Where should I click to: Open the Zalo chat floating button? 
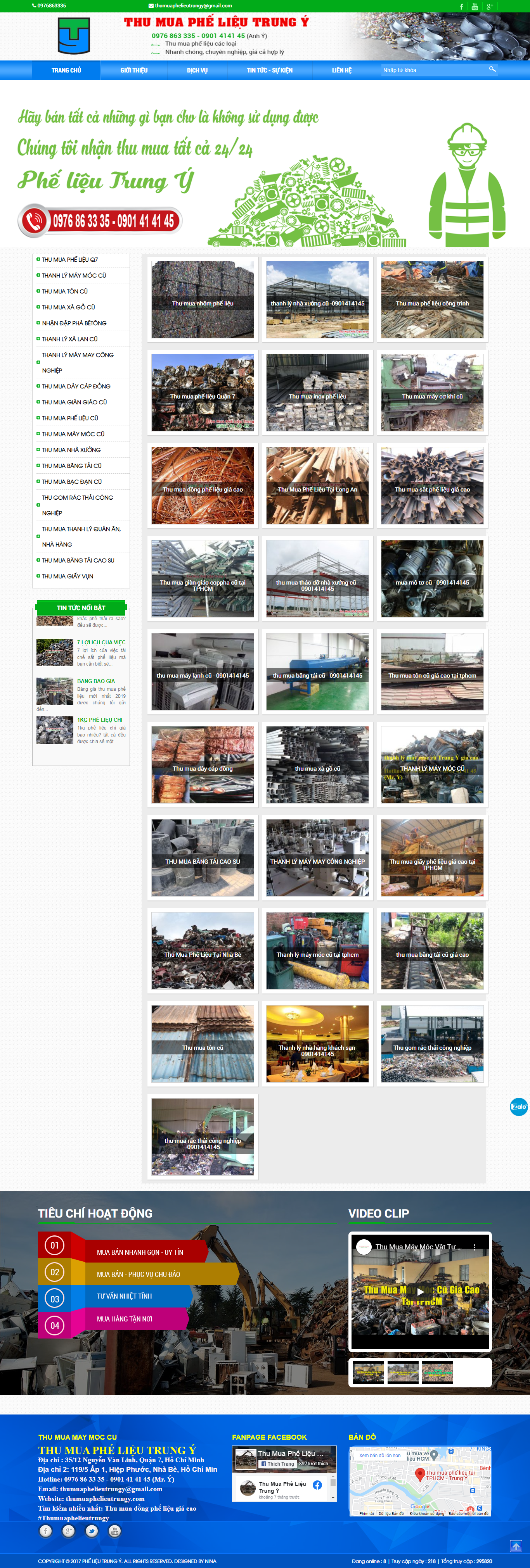tap(518, 1107)
